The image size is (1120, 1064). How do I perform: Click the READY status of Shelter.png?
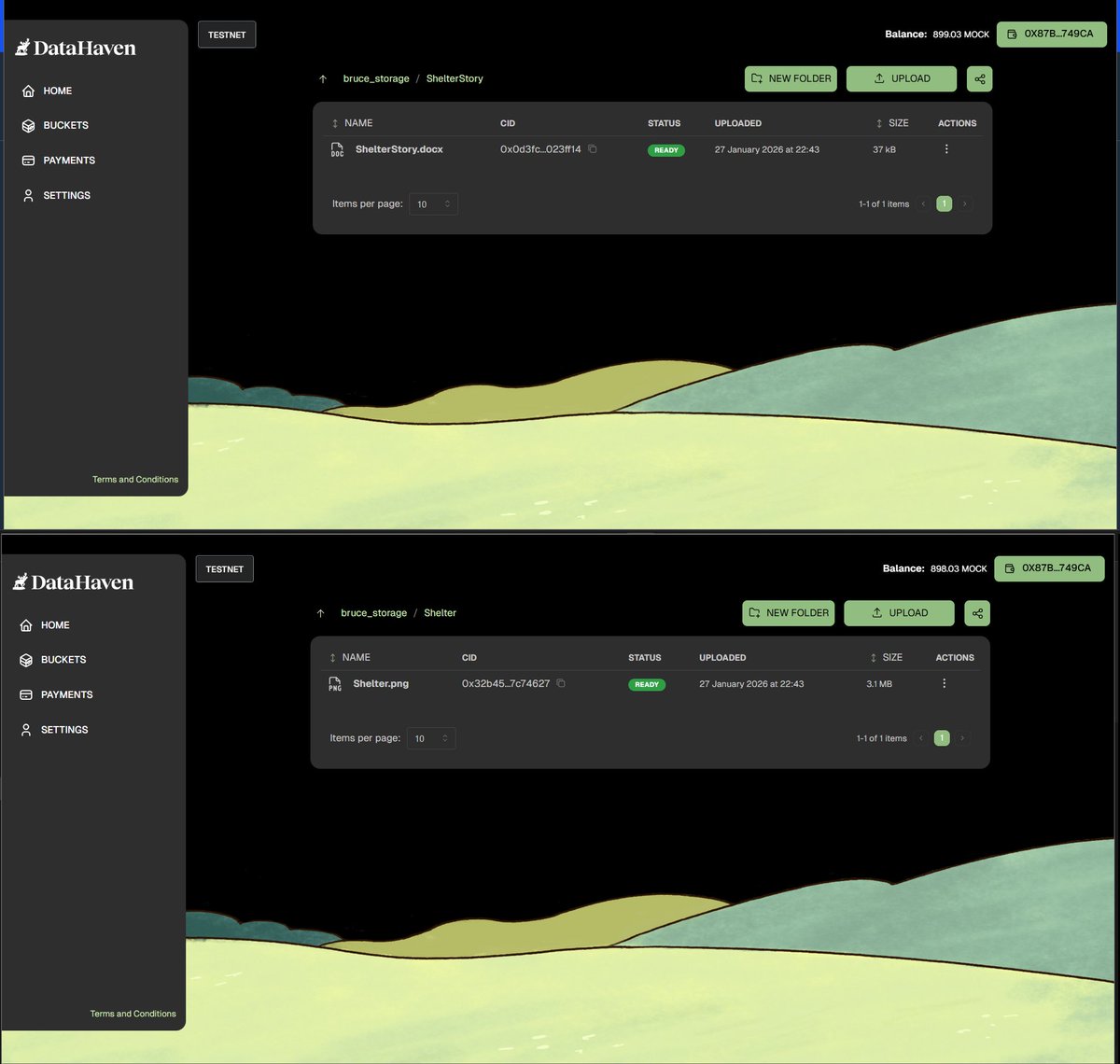point(647,684)
